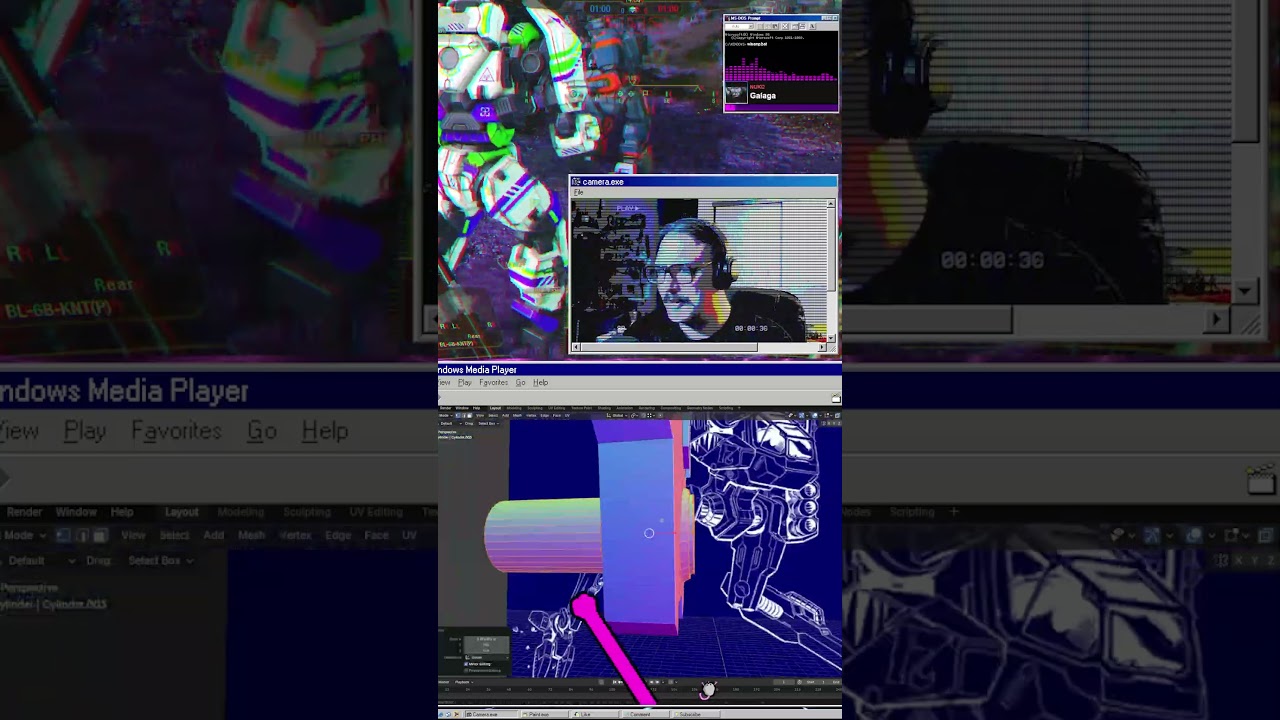The image size is (1280, 720).
Task: Click the full screen icon in MS-DOS Prompt toolbar
Action: pyautogui.click(x=785, y=26)
